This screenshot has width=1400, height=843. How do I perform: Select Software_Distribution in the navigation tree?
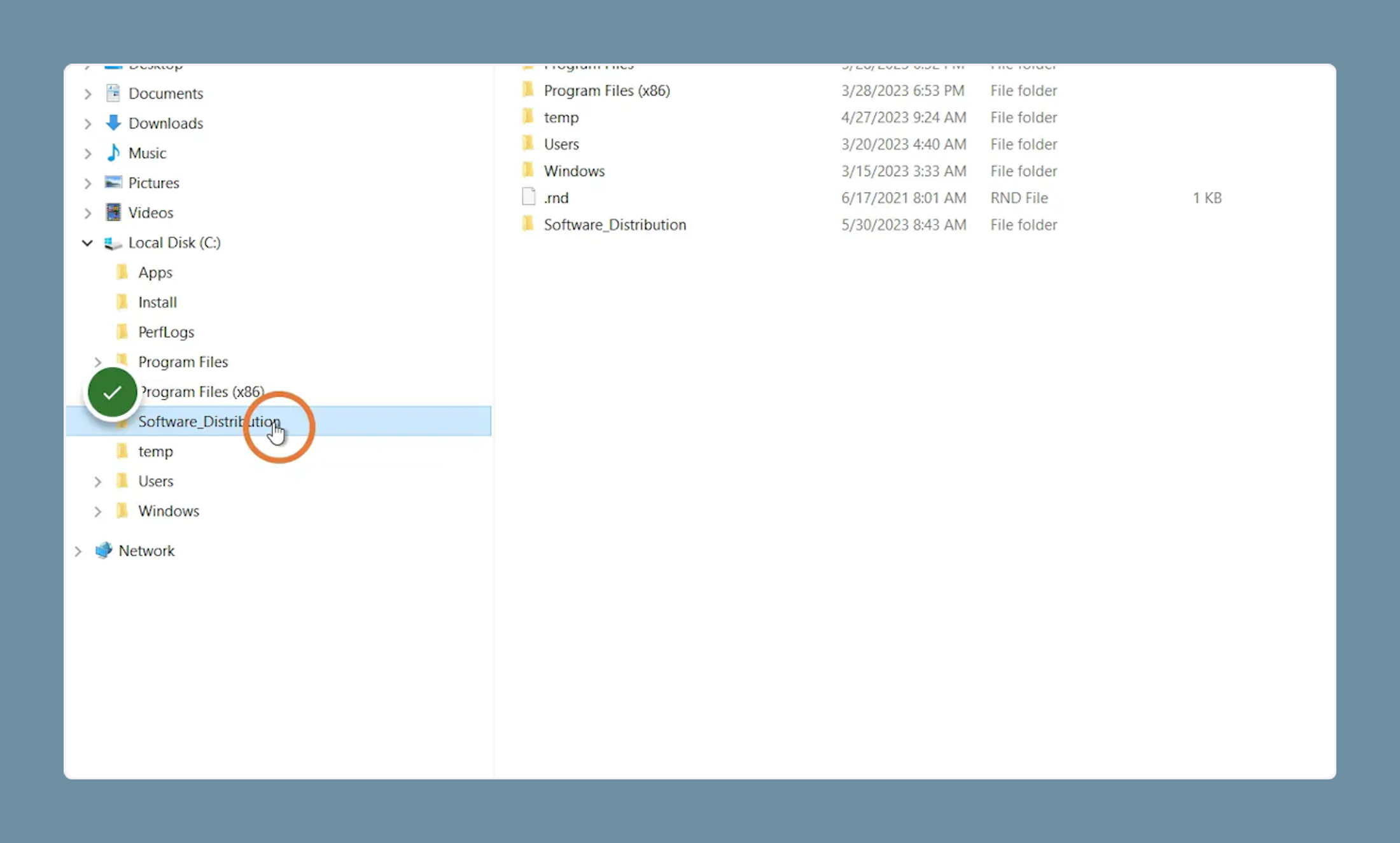point(279,421)
